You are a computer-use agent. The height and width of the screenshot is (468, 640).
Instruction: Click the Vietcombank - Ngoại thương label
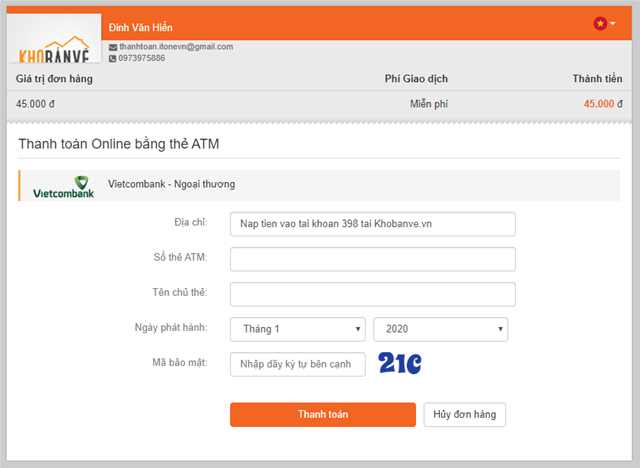(171, 184)
